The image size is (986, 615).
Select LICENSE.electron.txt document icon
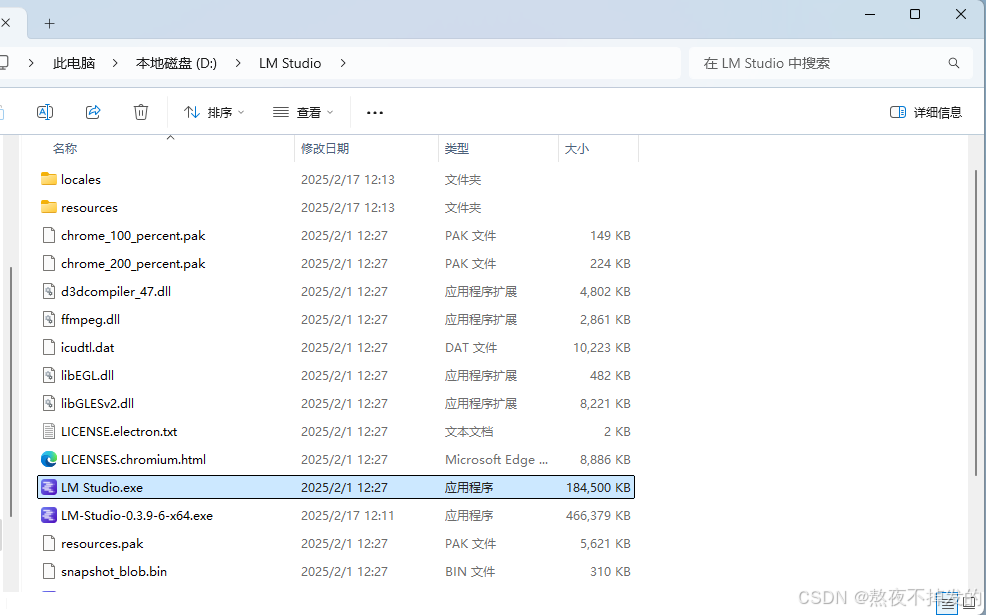tap(48, 431)
